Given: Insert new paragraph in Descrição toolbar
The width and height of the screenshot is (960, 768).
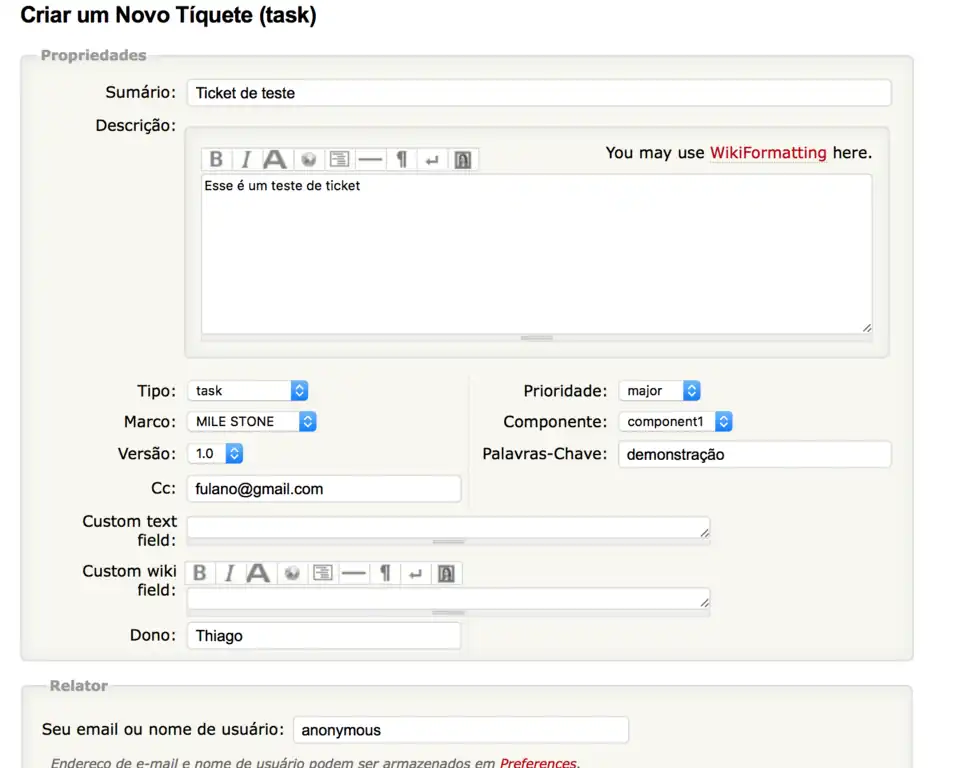Looking at the screenshot, I should tap(401, 160).
